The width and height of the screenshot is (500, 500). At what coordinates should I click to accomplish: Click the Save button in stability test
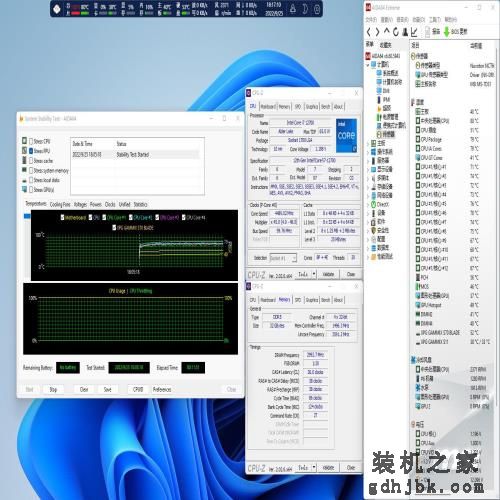(107, 389)
